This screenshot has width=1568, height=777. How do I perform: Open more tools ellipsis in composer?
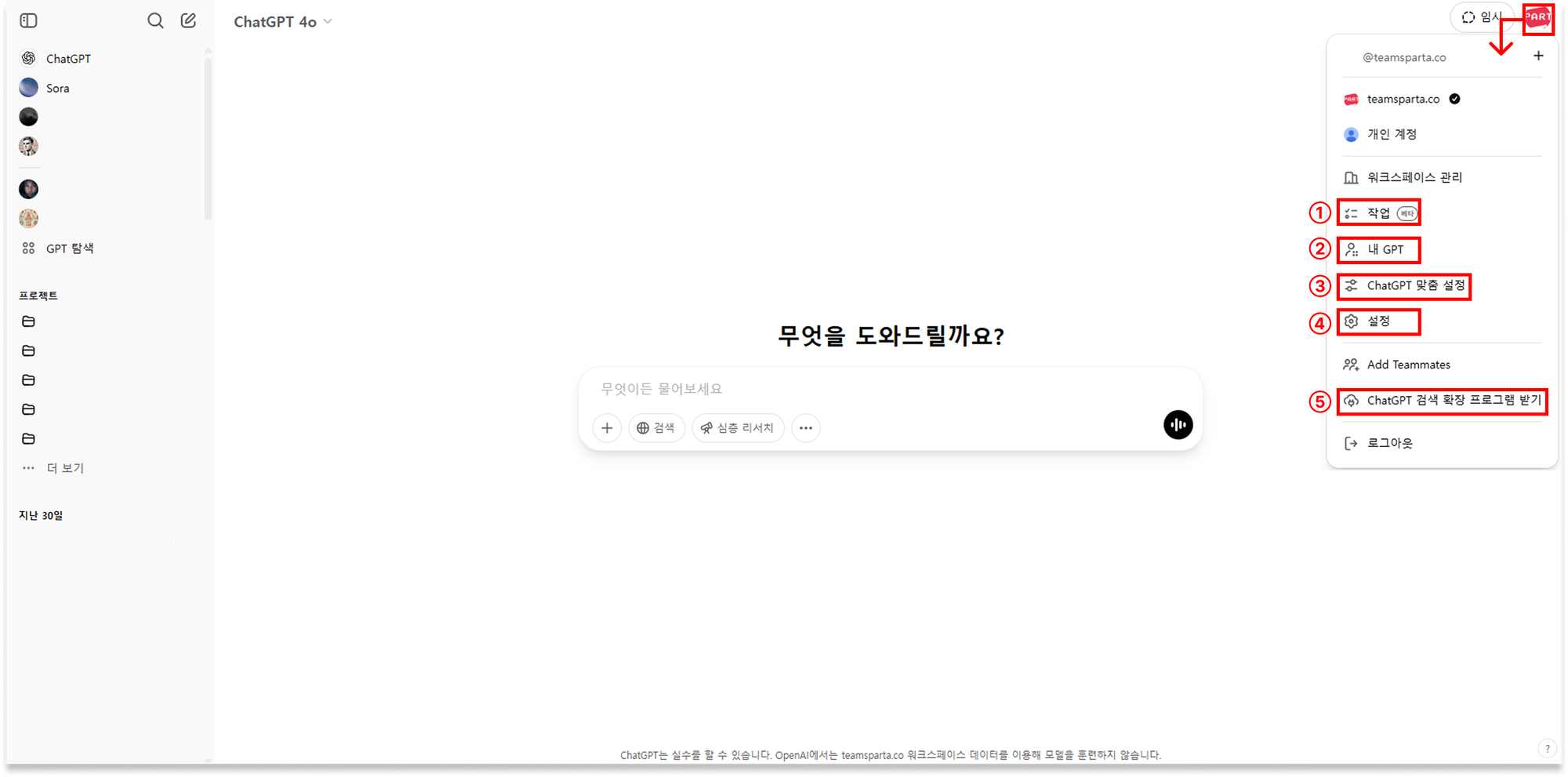(x=806, y=428)
